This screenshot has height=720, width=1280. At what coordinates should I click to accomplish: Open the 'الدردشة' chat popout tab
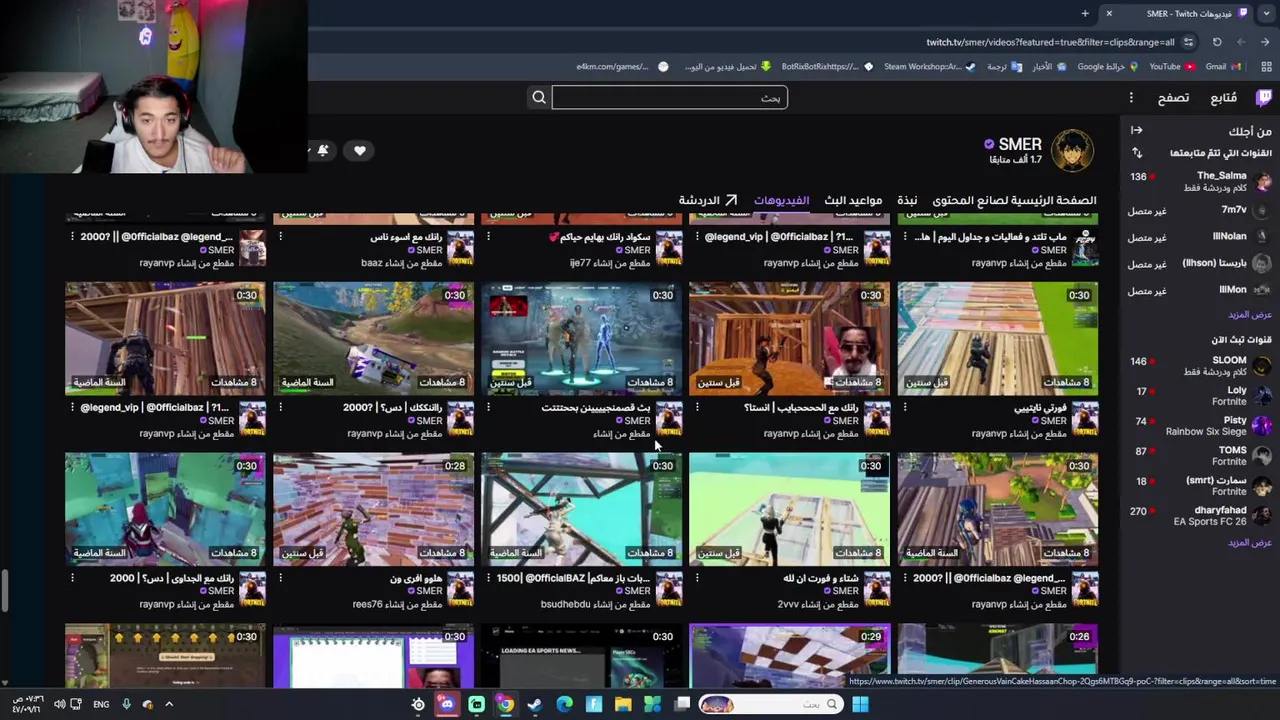[708, 200]
